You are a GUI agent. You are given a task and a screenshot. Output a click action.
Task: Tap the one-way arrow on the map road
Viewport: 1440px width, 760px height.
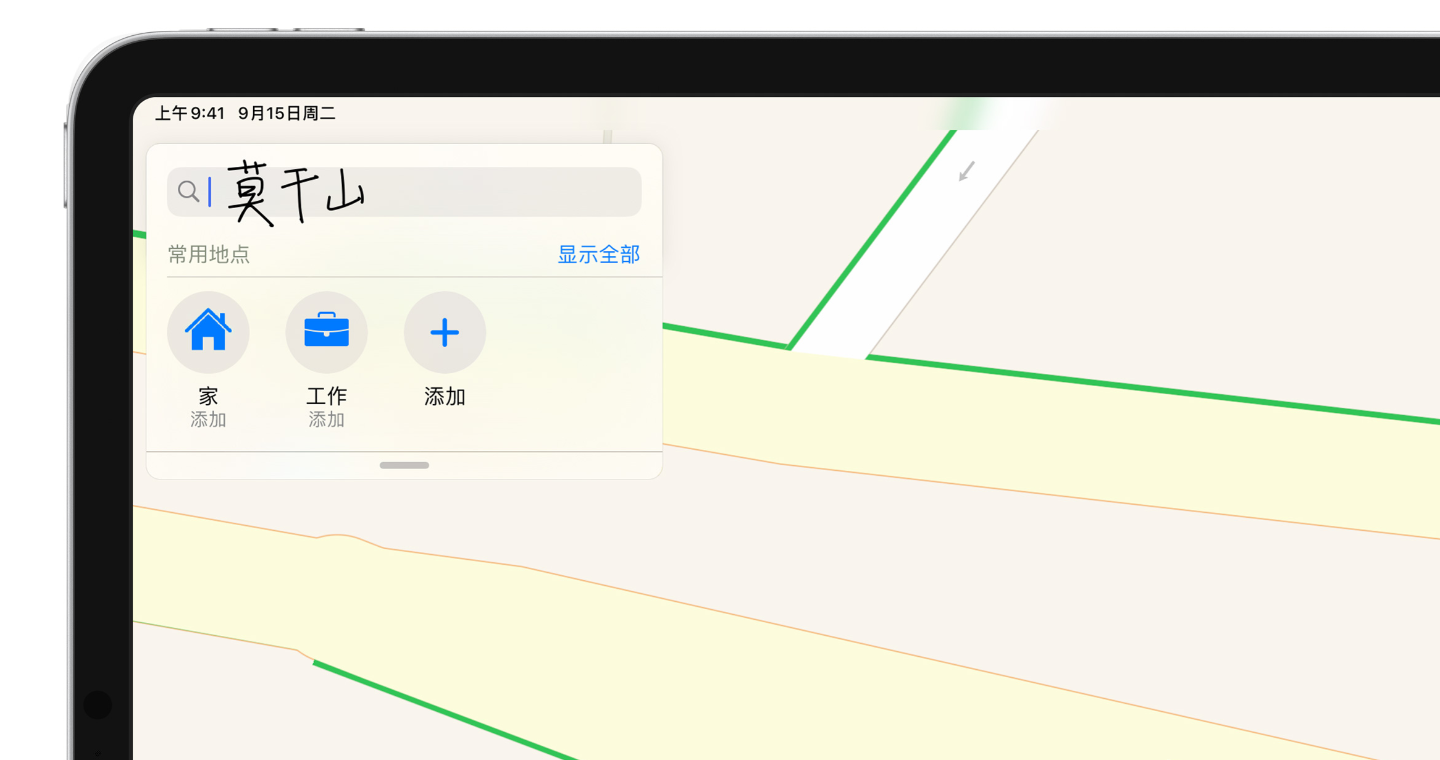tap(967, 171)
